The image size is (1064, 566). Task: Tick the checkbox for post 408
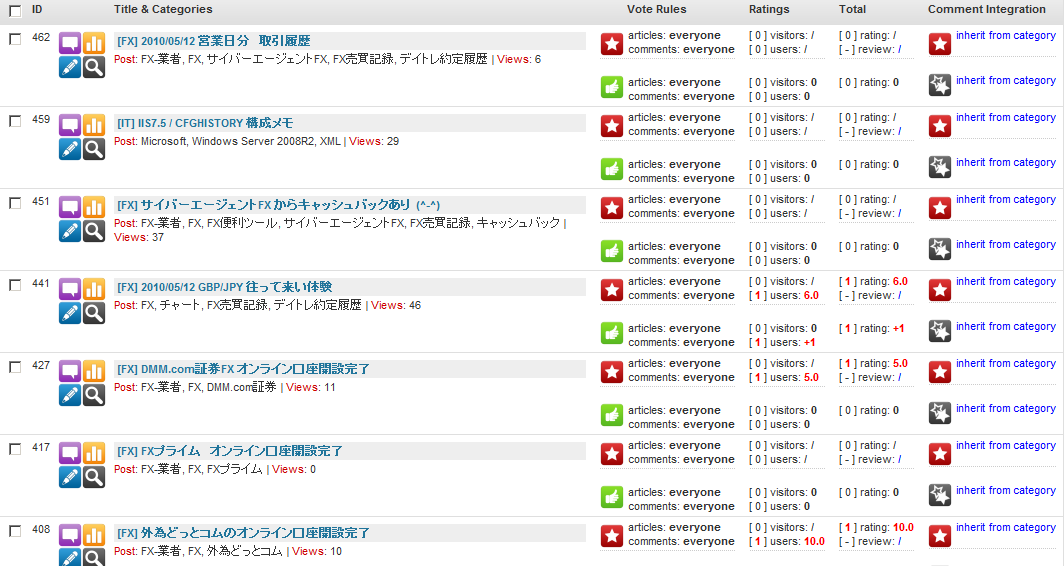[x=15, y=529]
